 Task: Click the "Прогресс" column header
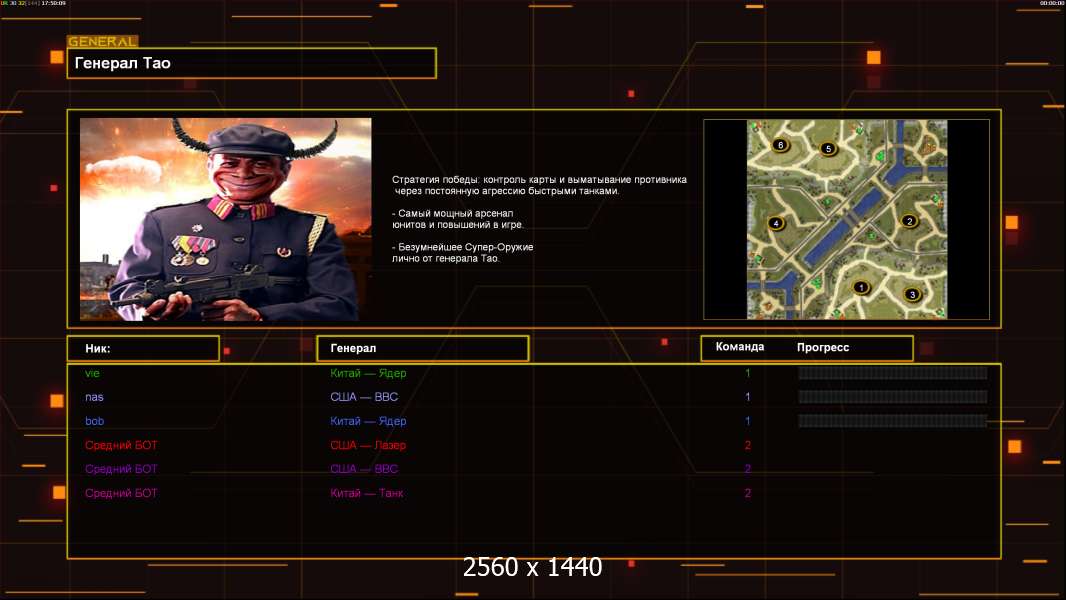[x=823, y=347]
